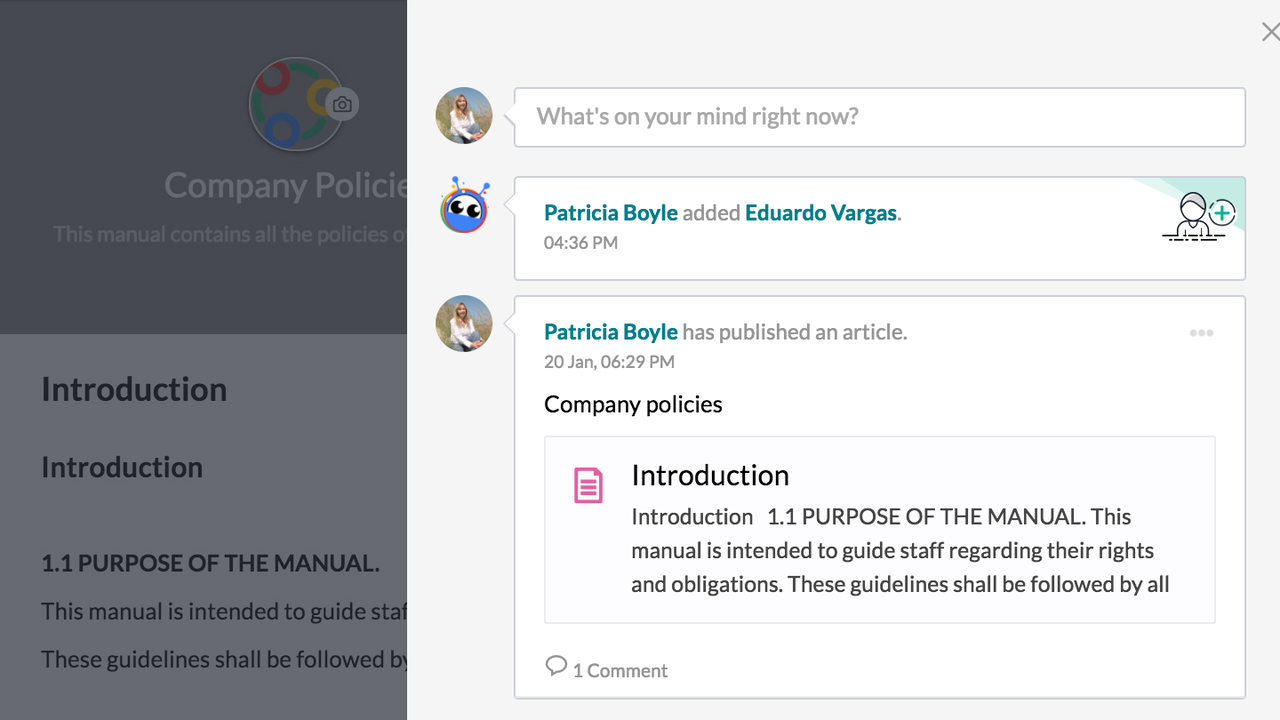Viewport: 1280px width, 720px height.
Task: Click the 04:36 PM timestamp
Action: point(581,243)
